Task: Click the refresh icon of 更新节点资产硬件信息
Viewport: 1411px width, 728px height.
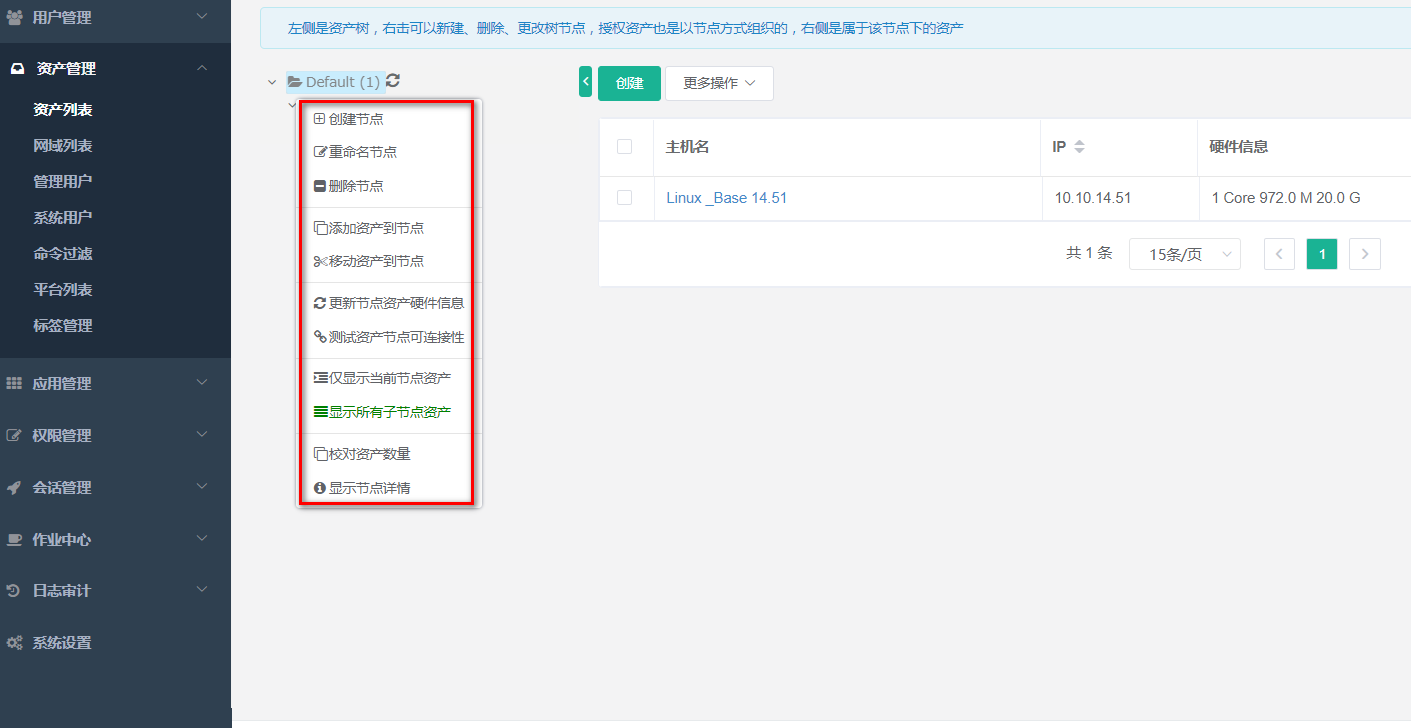Action: [320, 303]
